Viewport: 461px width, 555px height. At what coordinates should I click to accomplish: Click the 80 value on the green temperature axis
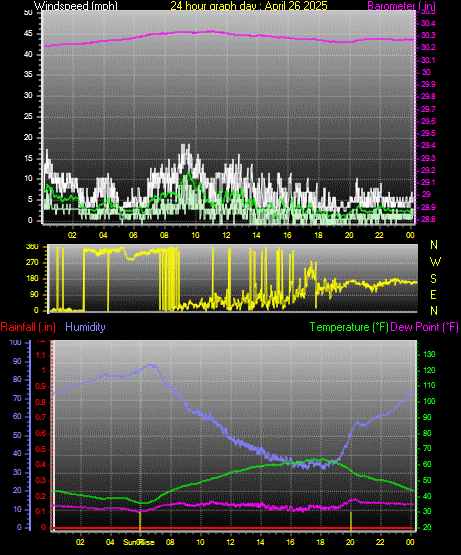pos(428,433)
